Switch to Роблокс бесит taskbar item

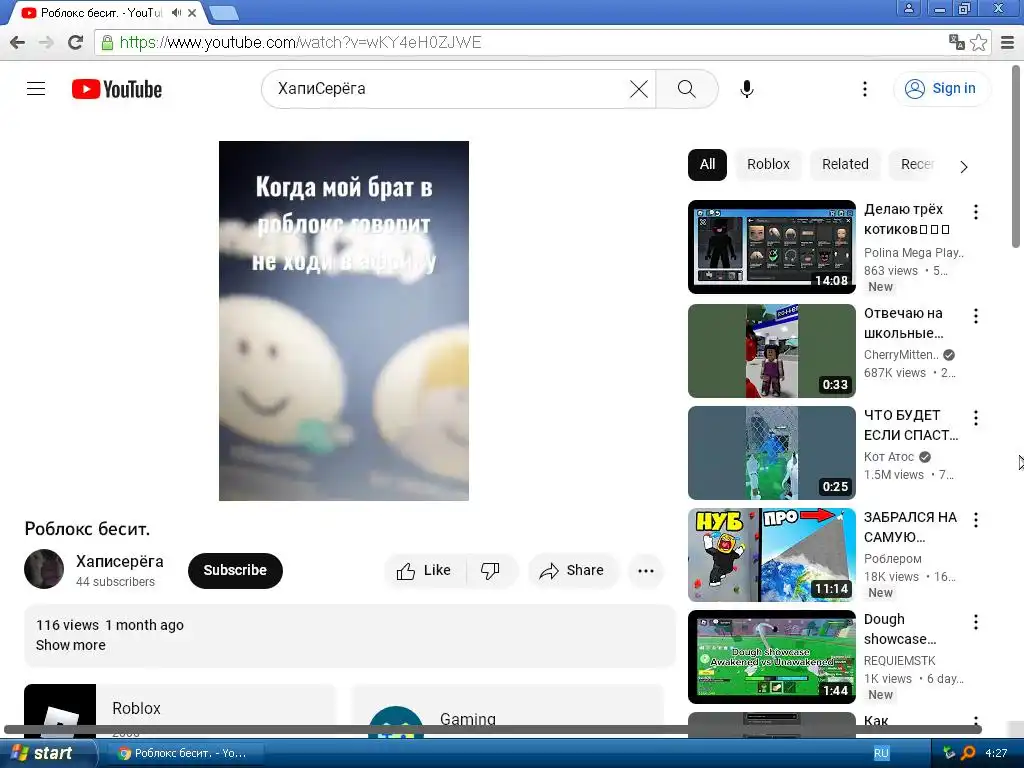pyautogui.click(x=184, y=753)
